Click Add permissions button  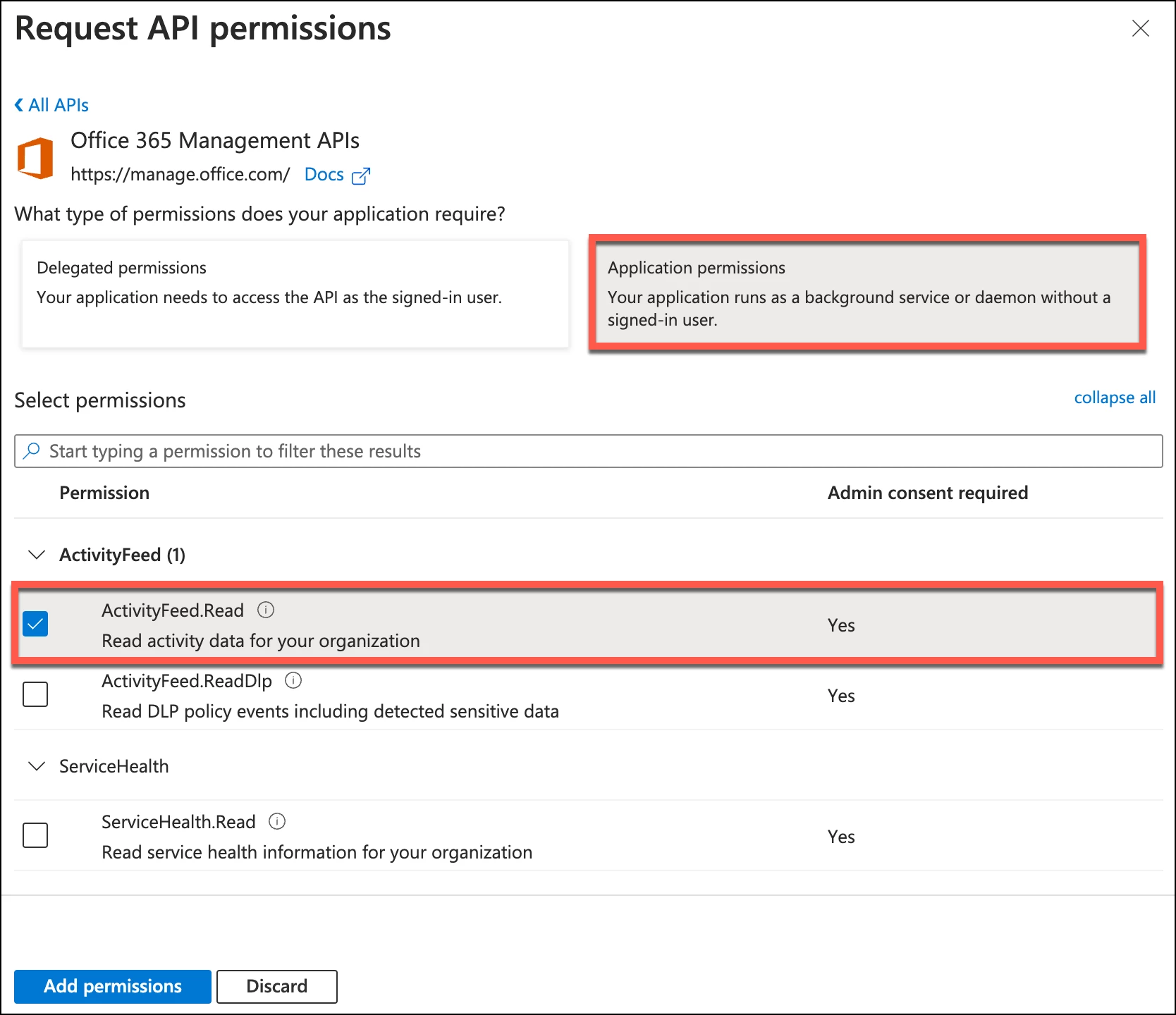tap(113, 986)
